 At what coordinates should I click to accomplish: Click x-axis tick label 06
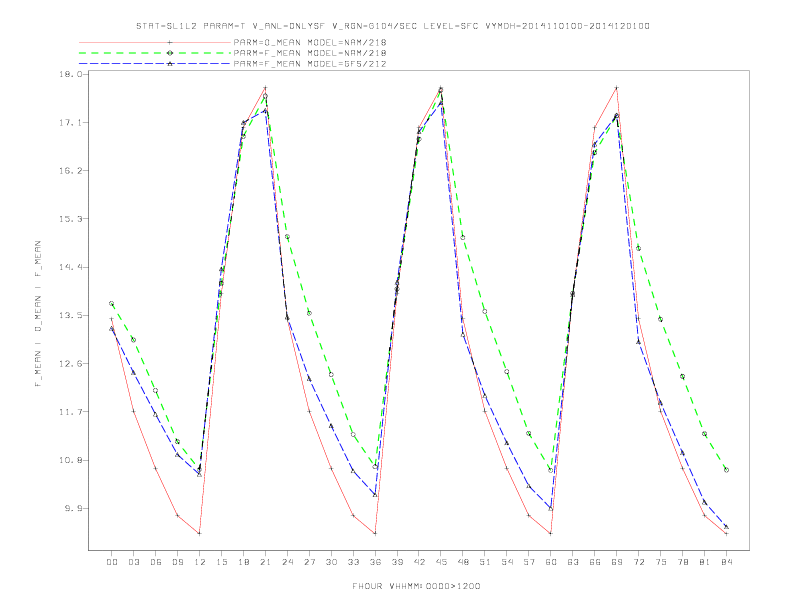156,562
